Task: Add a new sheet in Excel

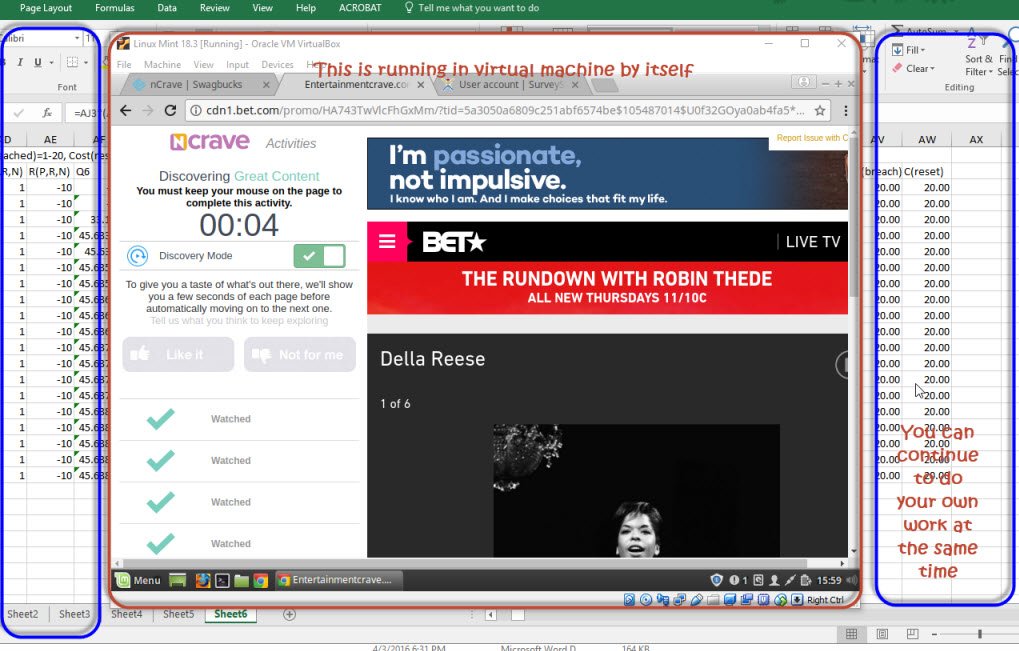Action: 290,614
